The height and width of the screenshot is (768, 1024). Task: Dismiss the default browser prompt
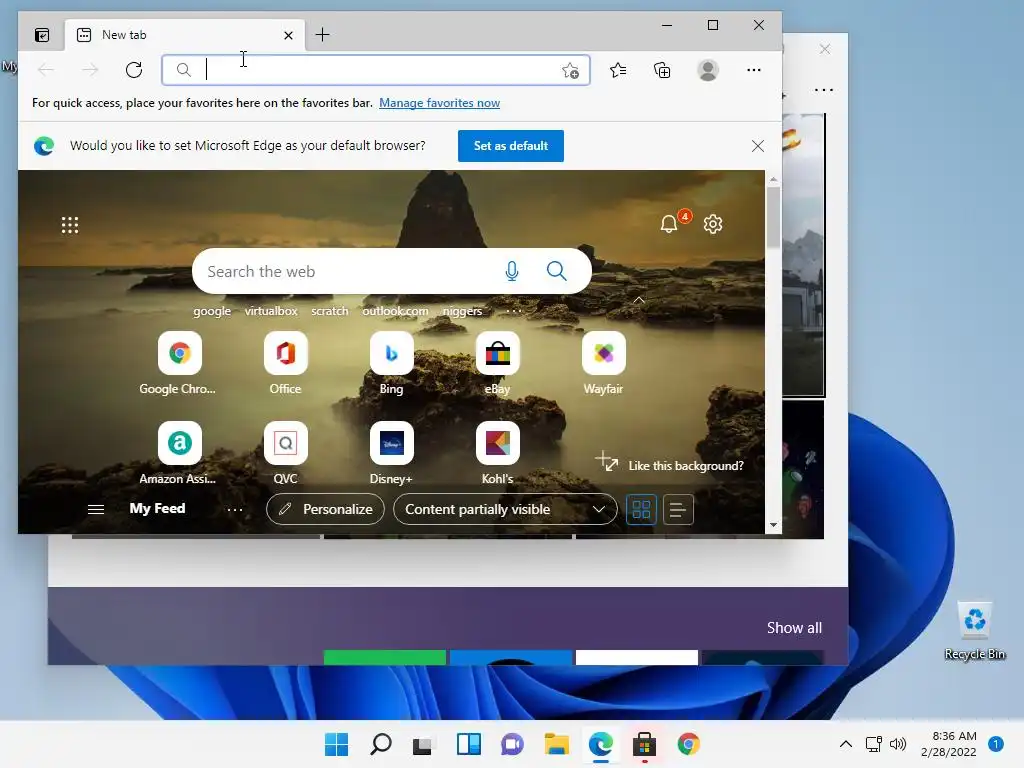(758, 146)
